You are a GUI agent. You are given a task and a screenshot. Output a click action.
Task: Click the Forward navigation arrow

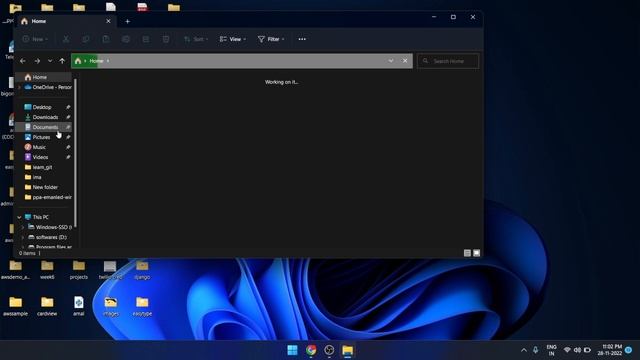pos(37,61)
